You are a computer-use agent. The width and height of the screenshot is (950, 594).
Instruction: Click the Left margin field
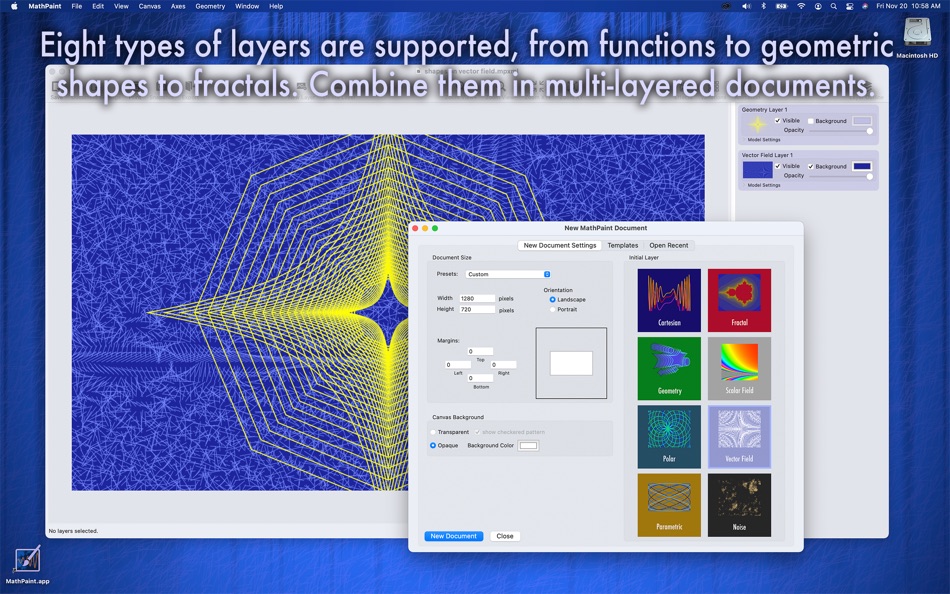tap(457, 365)
